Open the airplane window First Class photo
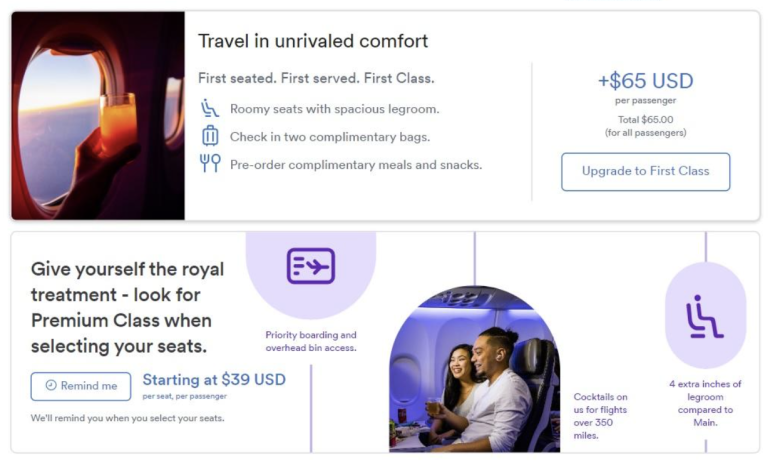 (x=98, y=116)
